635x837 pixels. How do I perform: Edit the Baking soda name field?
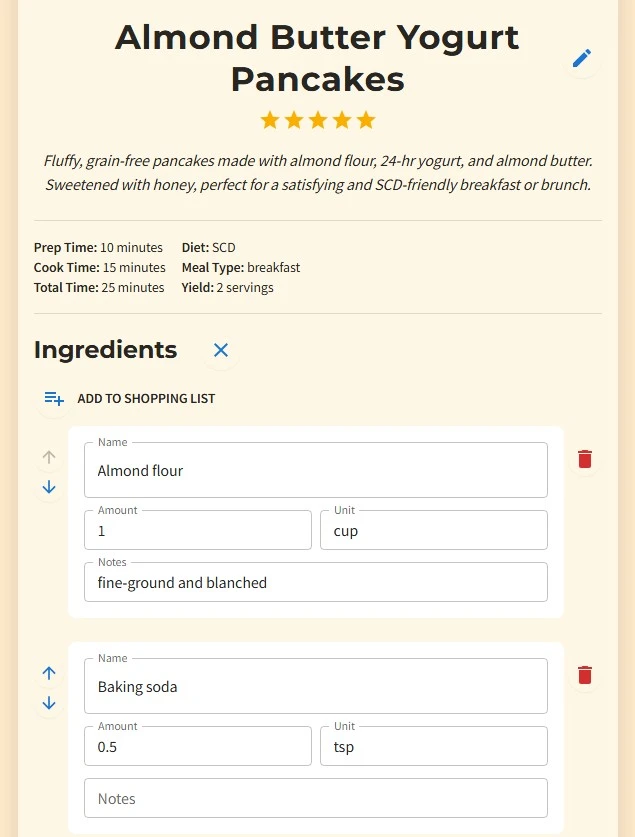pos(316,686)
